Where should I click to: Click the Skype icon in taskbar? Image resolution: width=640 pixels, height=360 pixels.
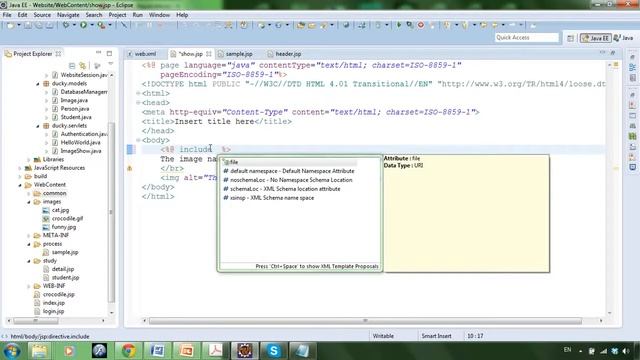(274, 351)
